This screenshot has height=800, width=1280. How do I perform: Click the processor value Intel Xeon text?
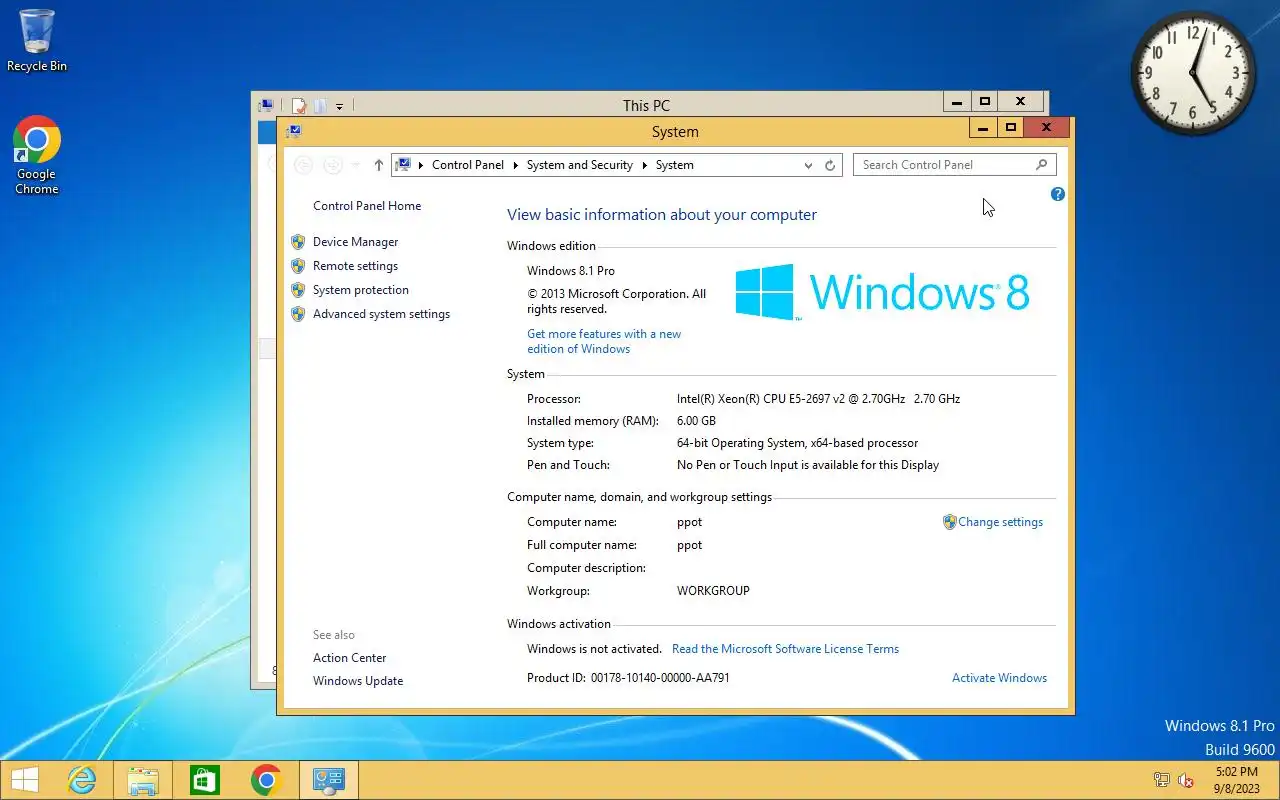[818, 399]
